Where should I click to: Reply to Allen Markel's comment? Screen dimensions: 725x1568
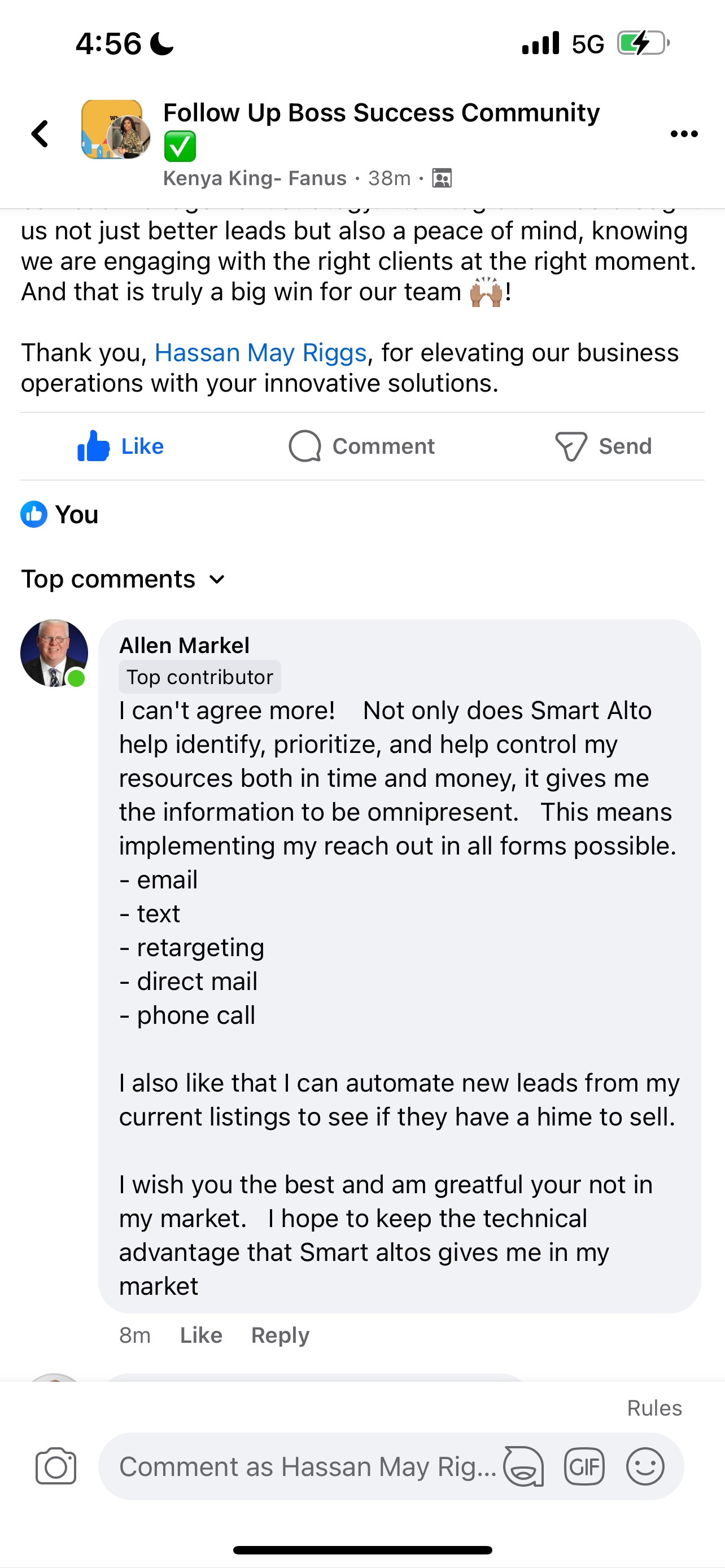280,1335
